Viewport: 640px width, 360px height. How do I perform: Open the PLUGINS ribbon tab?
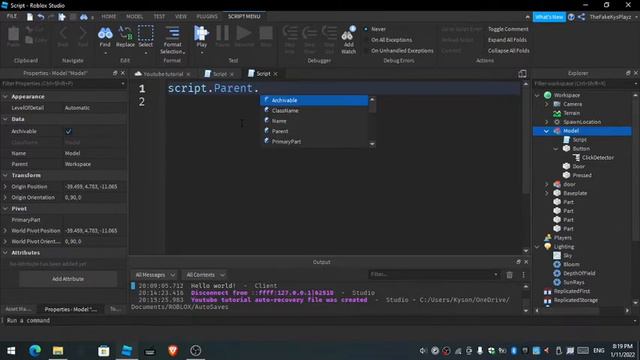tap(207, 16)
